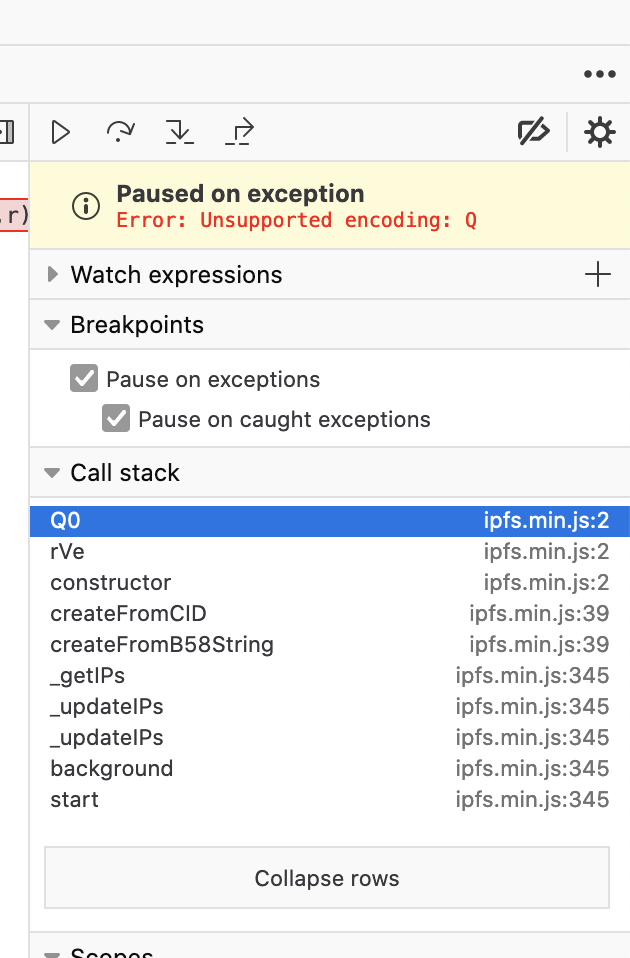Uncheck Pause on exceptions

coord(84,379)
